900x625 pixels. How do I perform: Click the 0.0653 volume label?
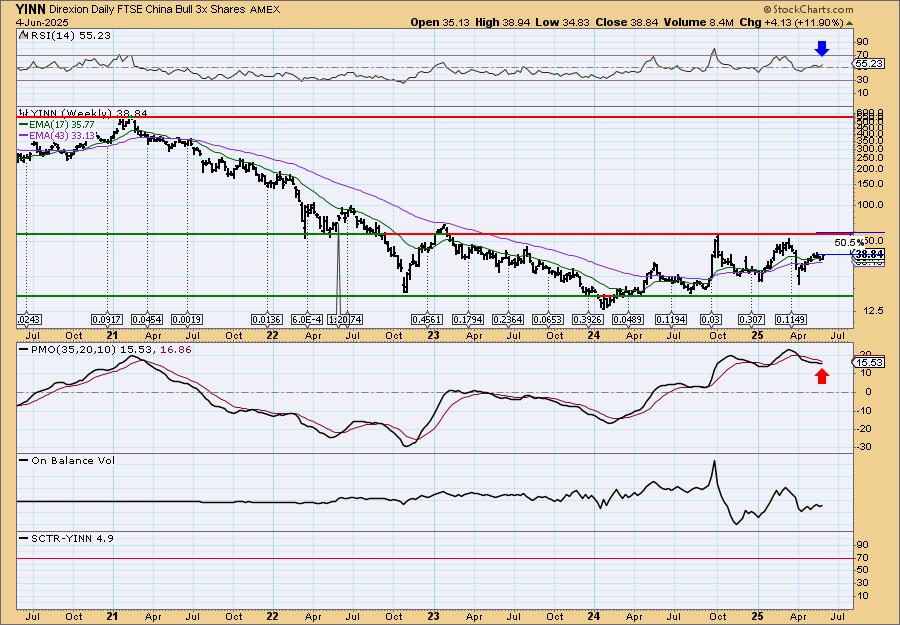tap(548, 319)
